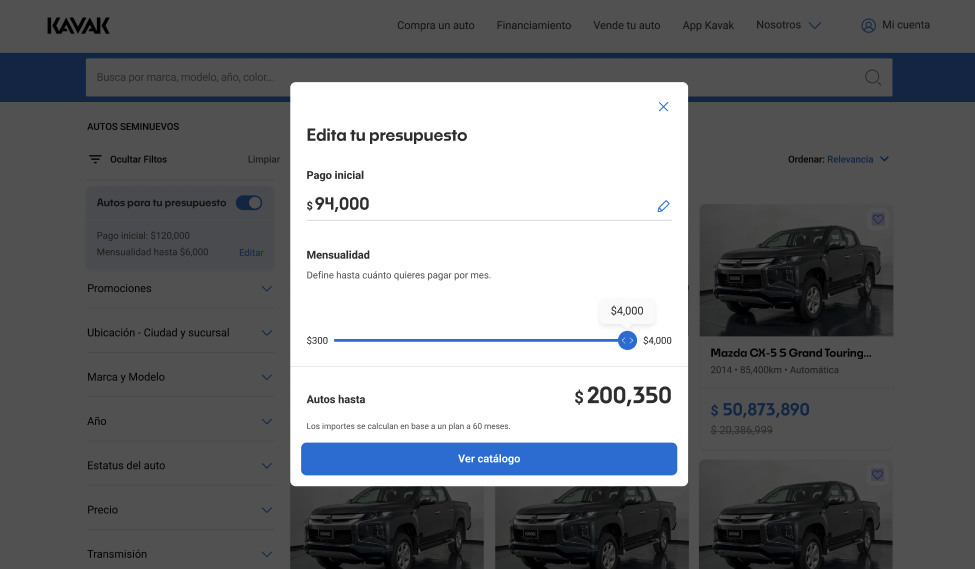Click the Limpiar filters link
Viewport: 975px width, 569px height.
tap(264, 160)
